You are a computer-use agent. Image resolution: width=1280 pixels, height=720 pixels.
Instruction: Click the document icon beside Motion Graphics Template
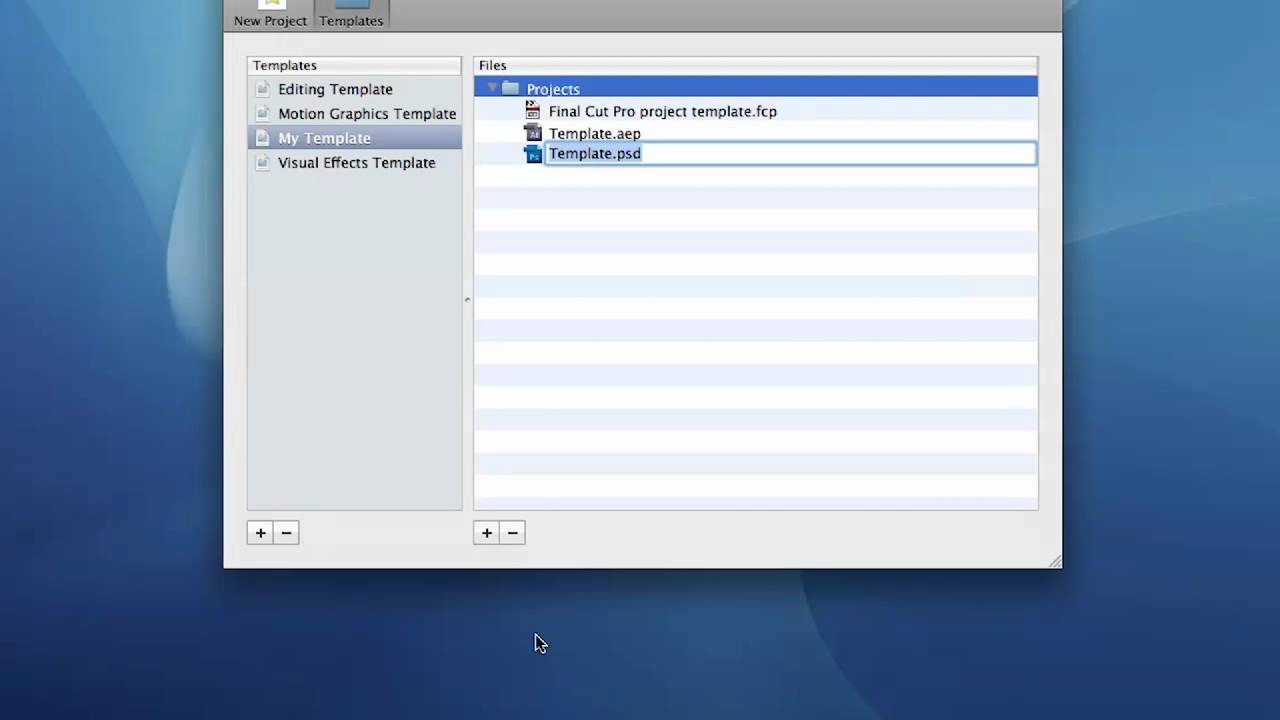(262, 113)
